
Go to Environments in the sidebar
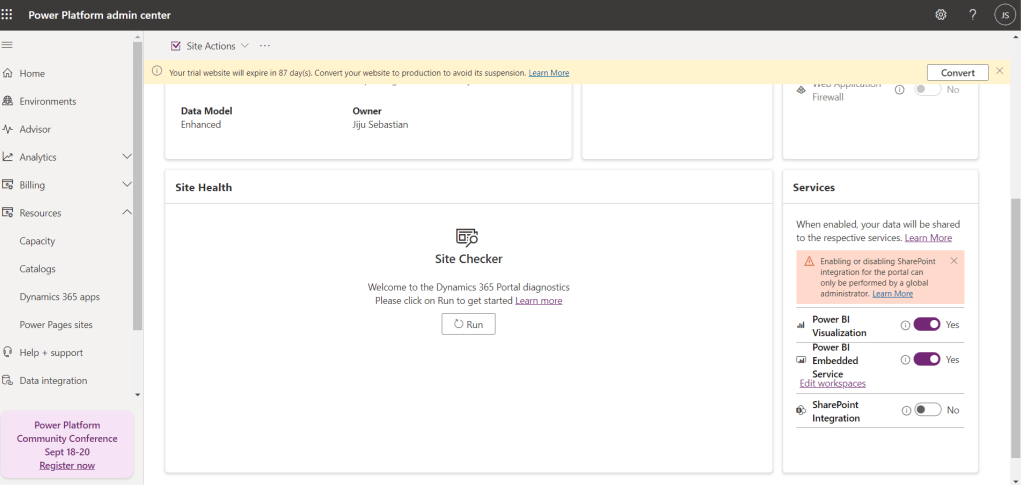47,101
